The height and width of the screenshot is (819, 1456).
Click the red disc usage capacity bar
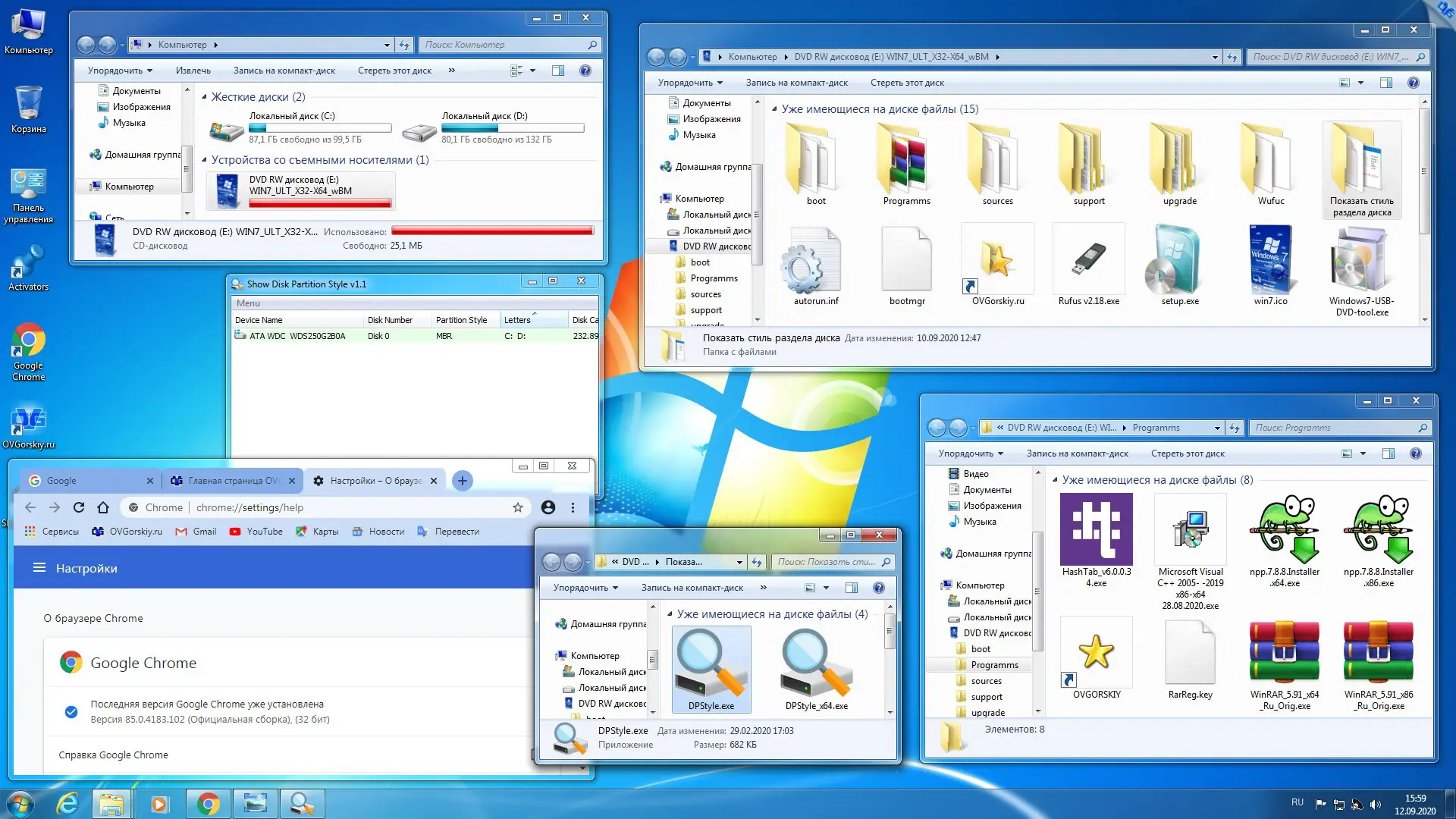click(x=493, y=231)
